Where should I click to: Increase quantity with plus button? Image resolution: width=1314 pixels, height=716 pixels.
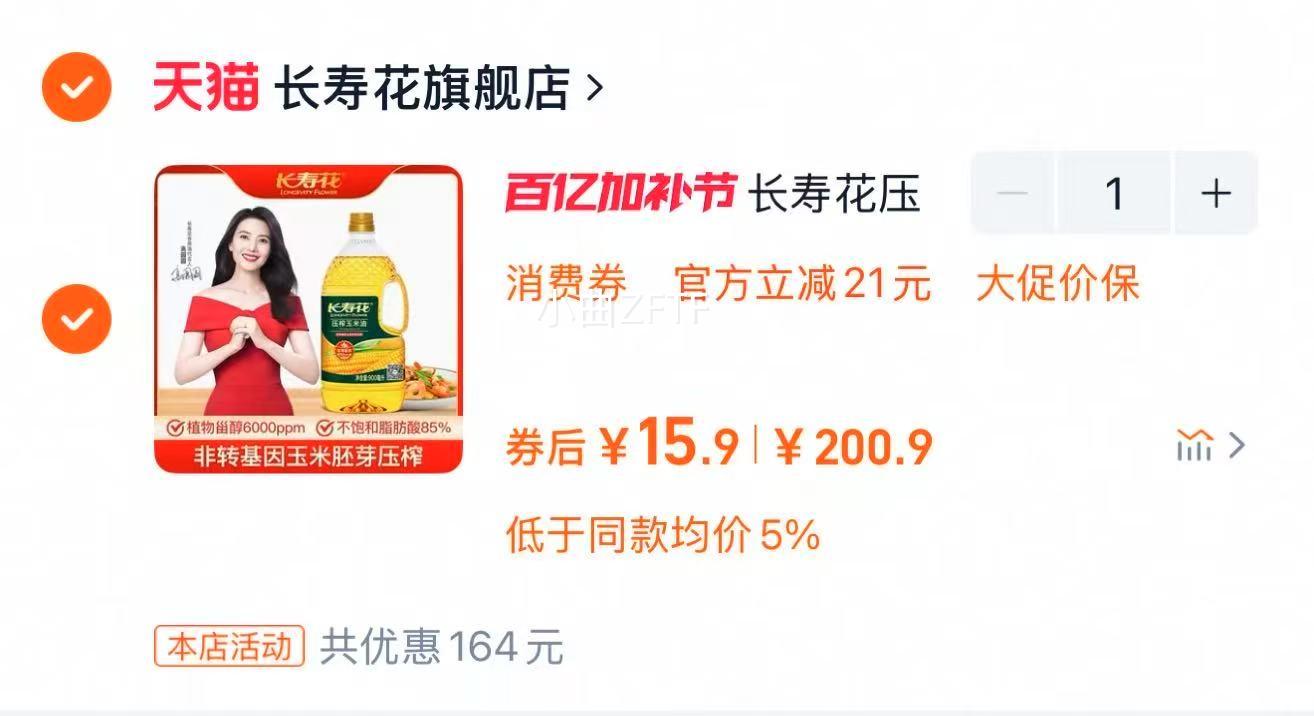pyautogui.click(x=1216, y=192)
